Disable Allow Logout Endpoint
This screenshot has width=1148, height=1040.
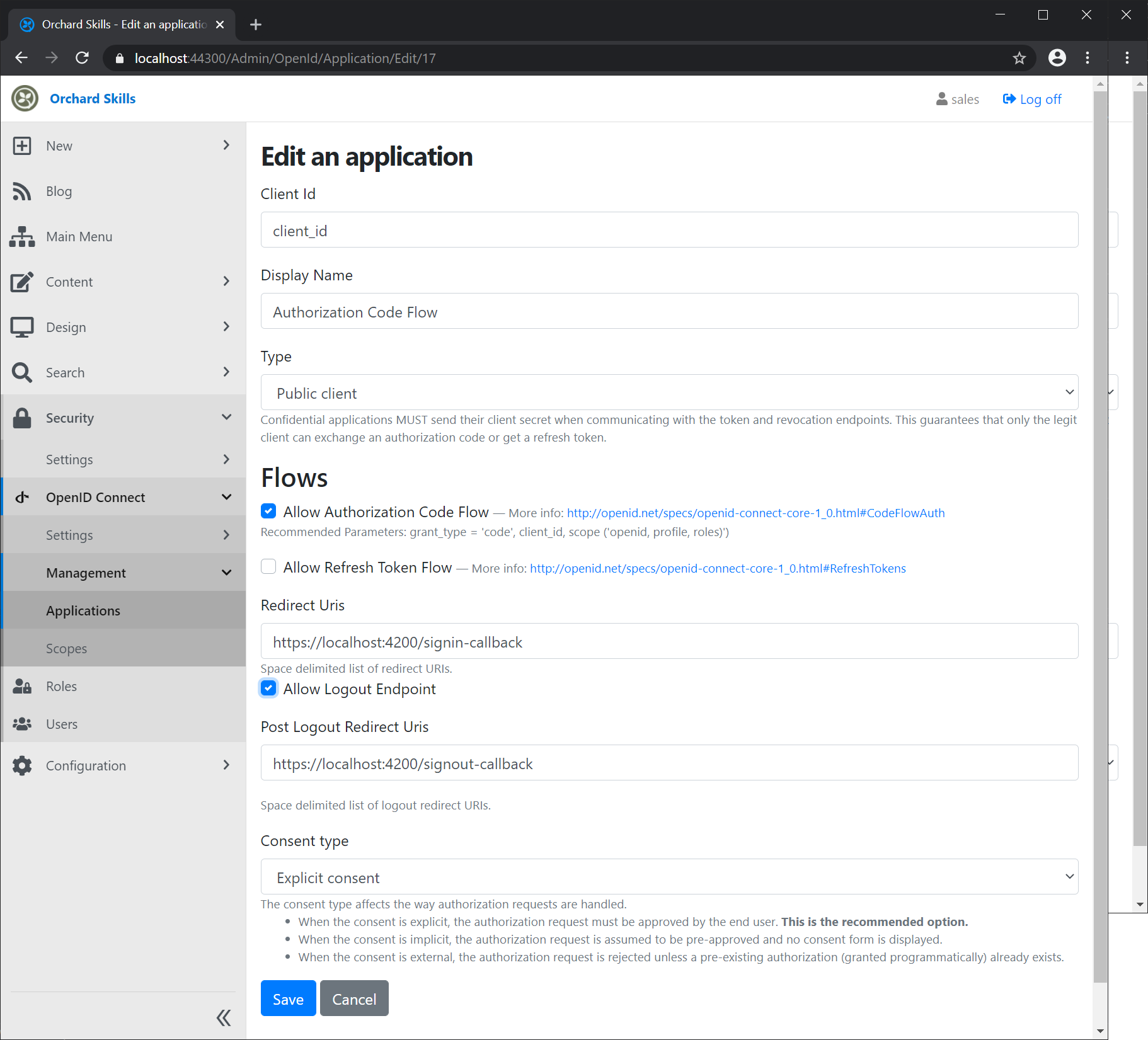(268, 688)
